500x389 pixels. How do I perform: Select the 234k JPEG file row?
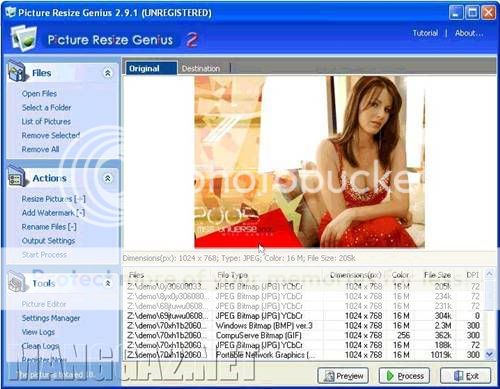pos(304,296)
